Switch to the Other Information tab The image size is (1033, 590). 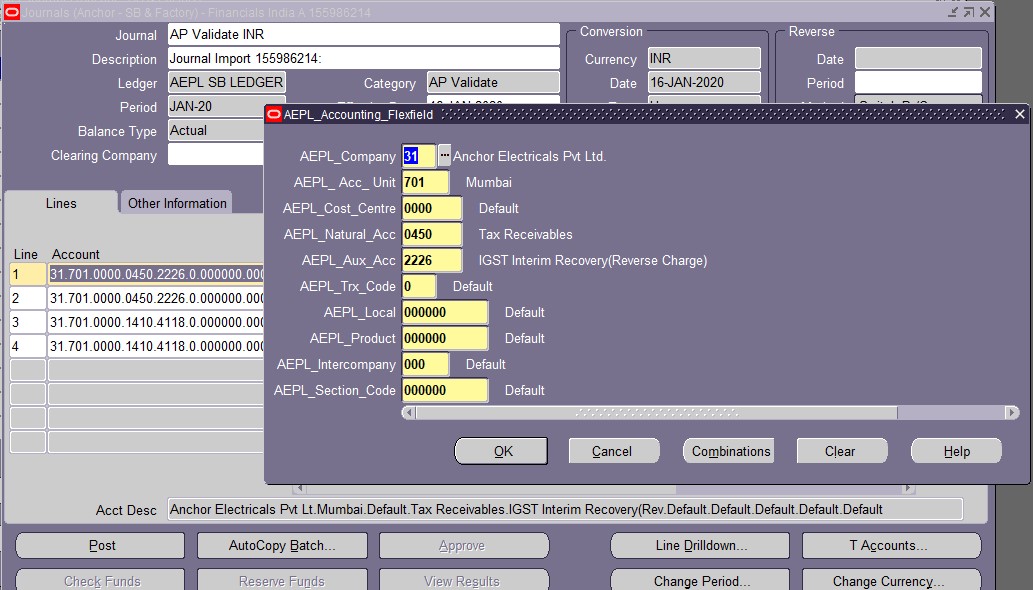(x=176, y=202)
